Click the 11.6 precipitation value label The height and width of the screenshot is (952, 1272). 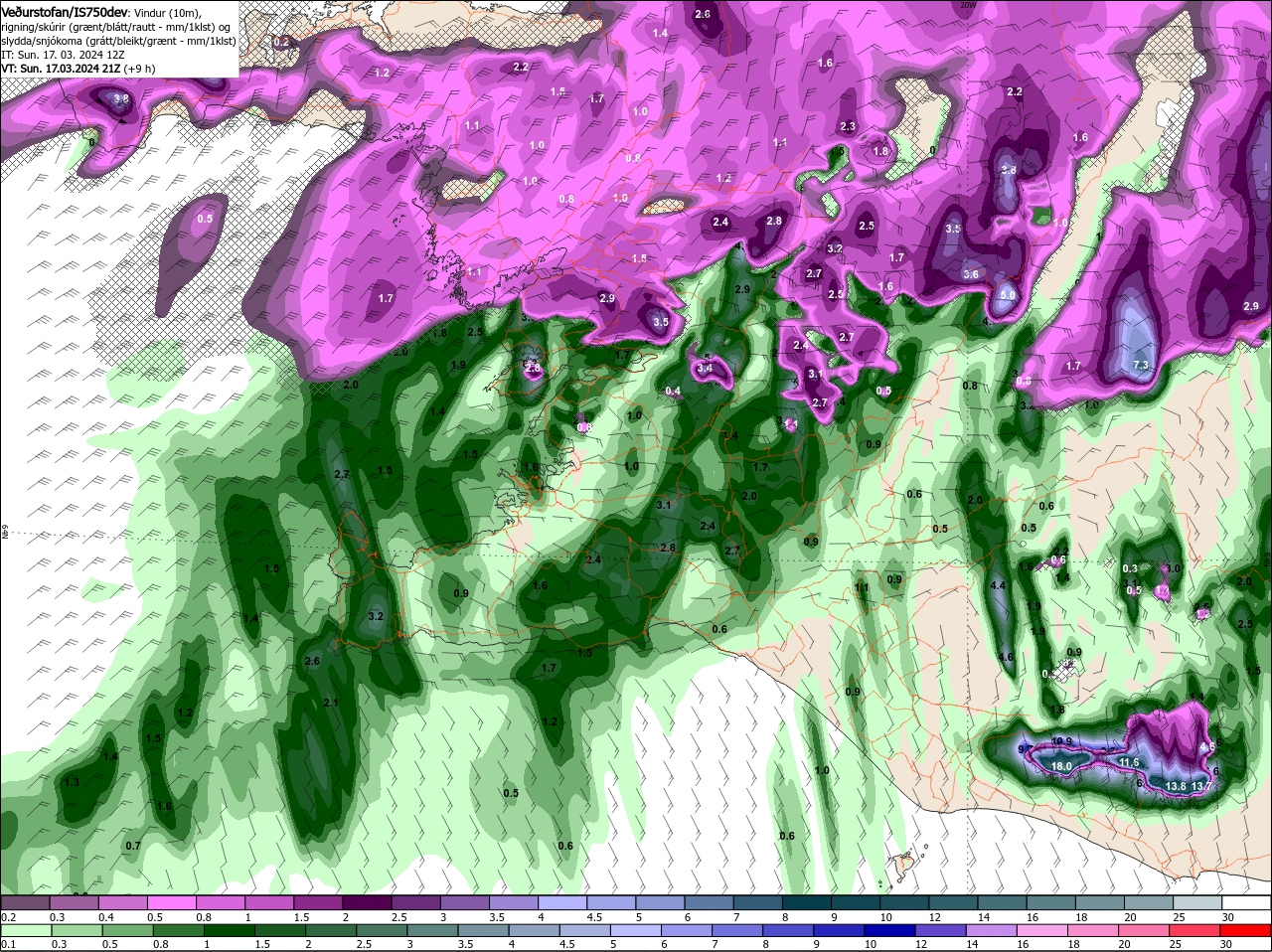click(1129, 762)
